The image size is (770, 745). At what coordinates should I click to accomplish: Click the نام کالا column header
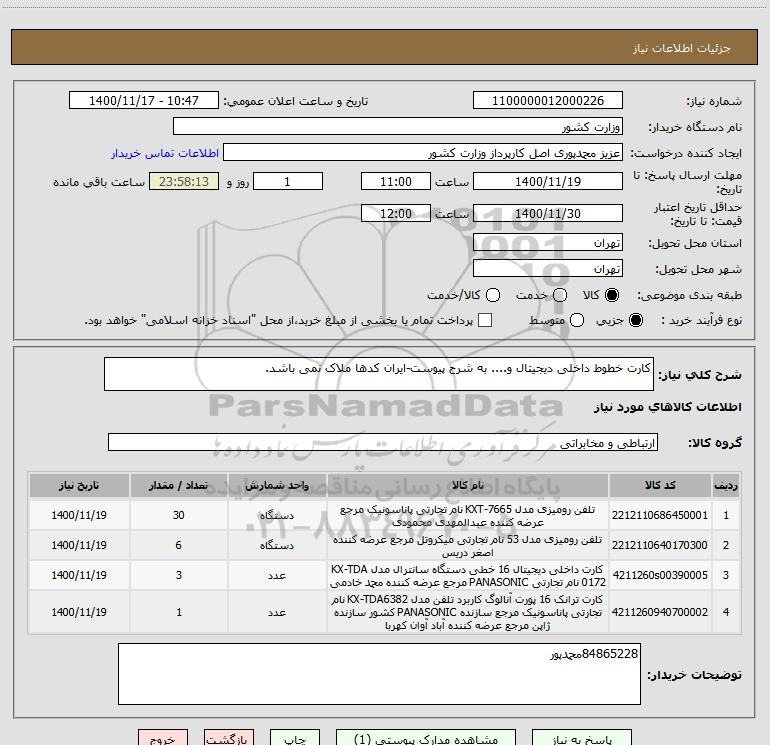468,485
